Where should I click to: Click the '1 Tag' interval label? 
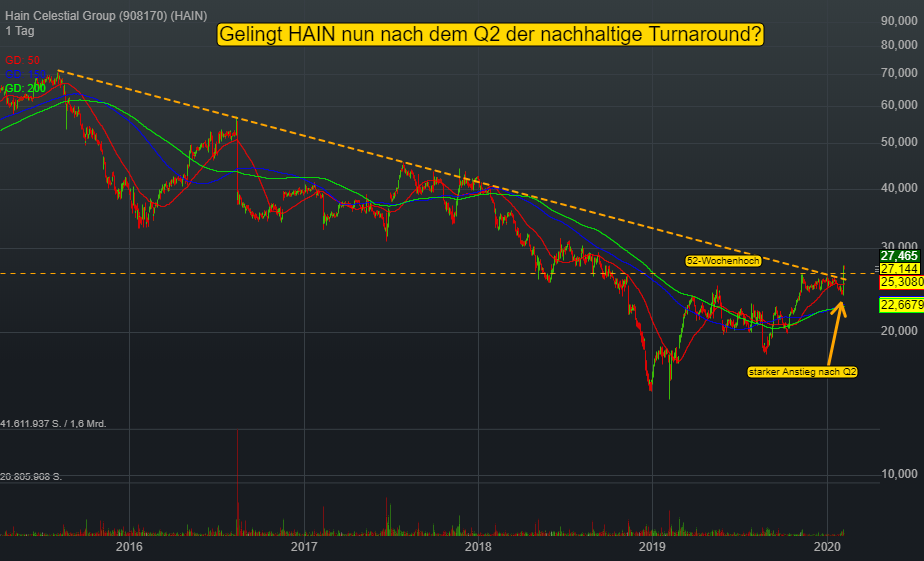(x=19, y=31)
